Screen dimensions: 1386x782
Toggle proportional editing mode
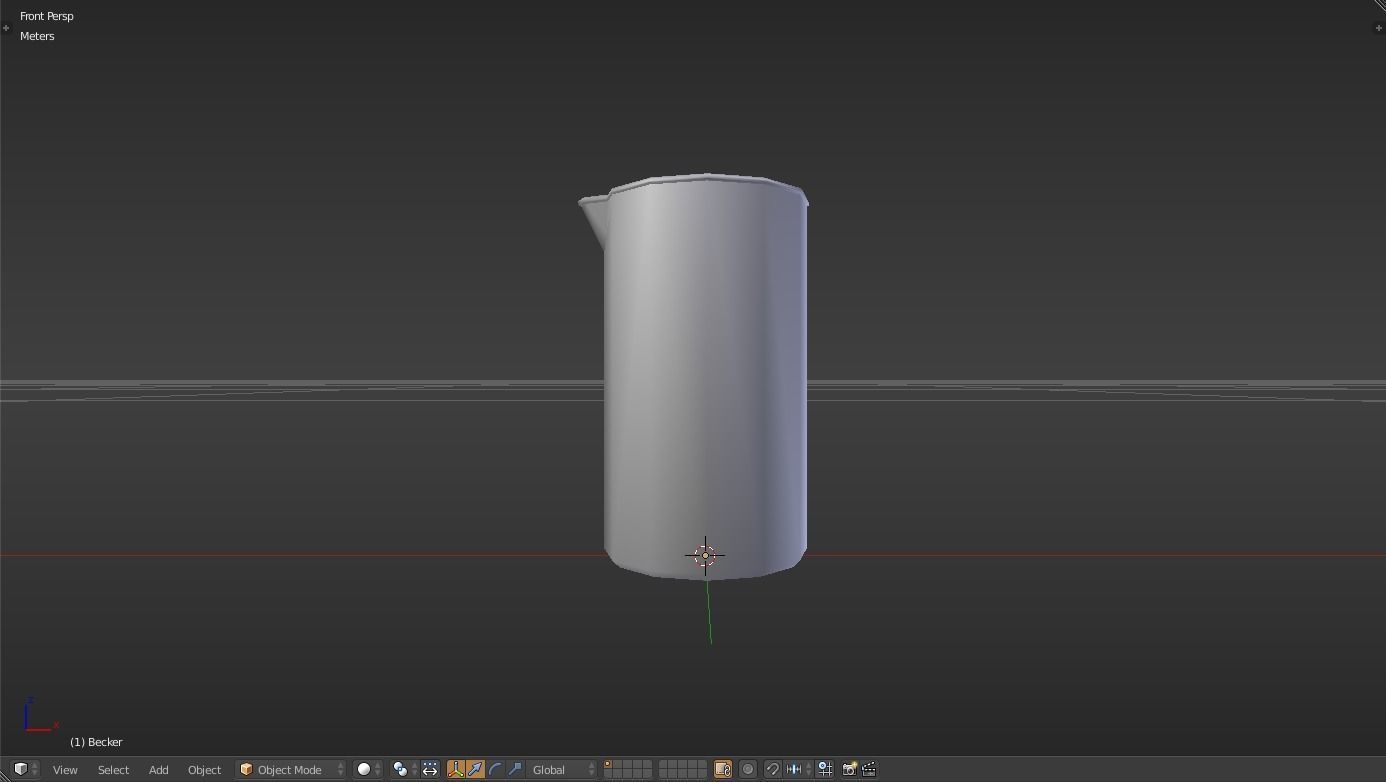(748, 769)
